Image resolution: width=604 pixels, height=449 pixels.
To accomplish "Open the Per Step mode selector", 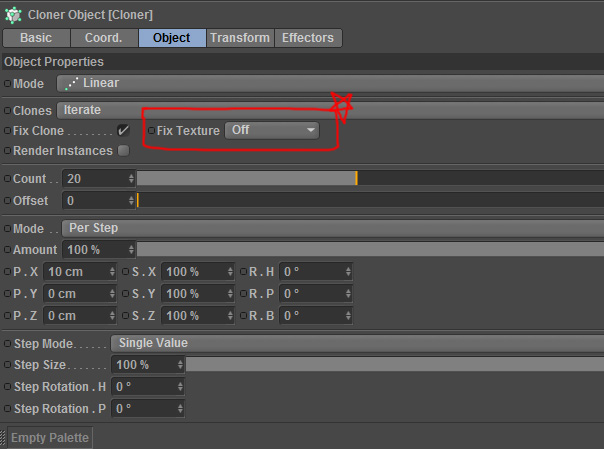I will [x=332, y=228].
